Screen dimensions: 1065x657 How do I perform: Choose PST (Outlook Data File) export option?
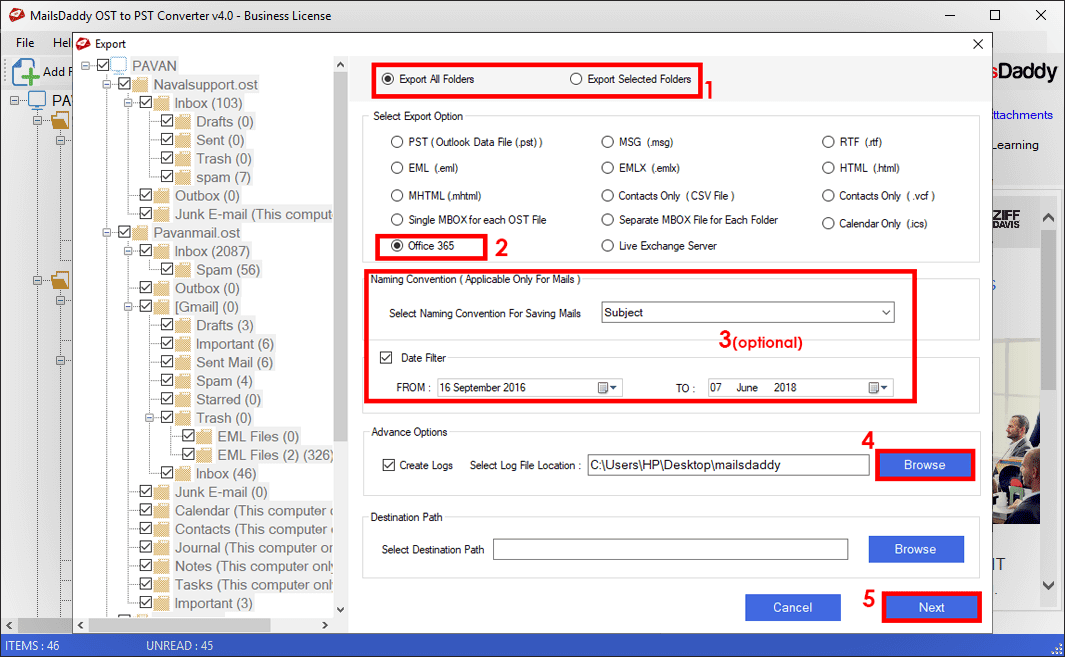click(397, 142)
